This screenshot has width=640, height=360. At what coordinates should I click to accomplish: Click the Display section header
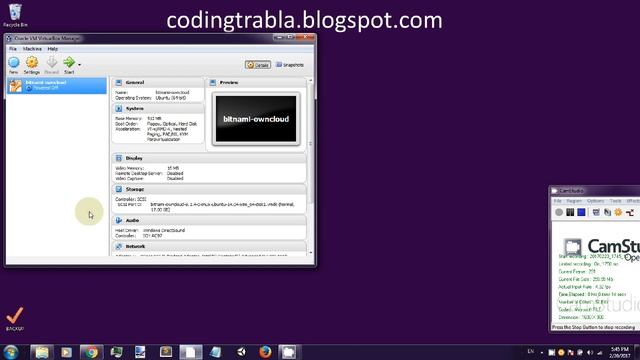pyautogui.click(x=209, y=158)
